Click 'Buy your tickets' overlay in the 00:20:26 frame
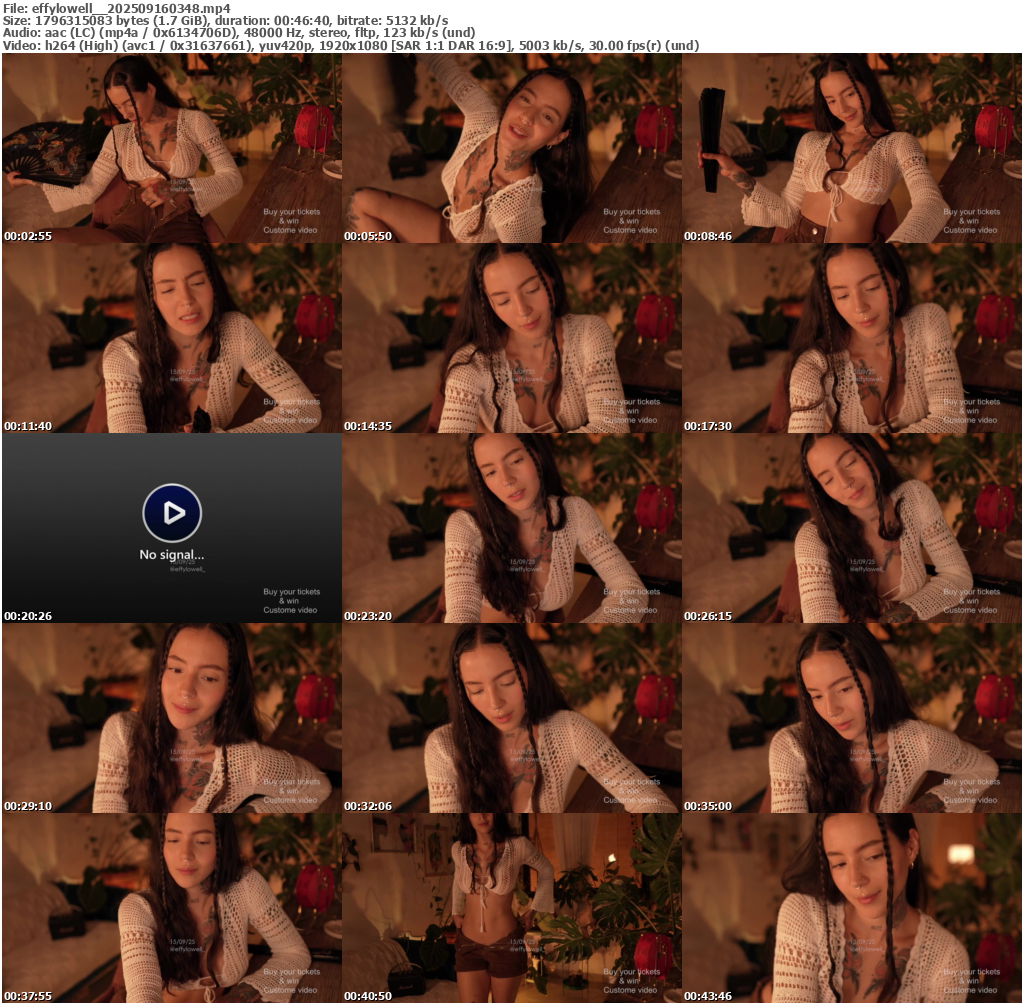Screen dimensions: 1024x1003 click(292, 592)
